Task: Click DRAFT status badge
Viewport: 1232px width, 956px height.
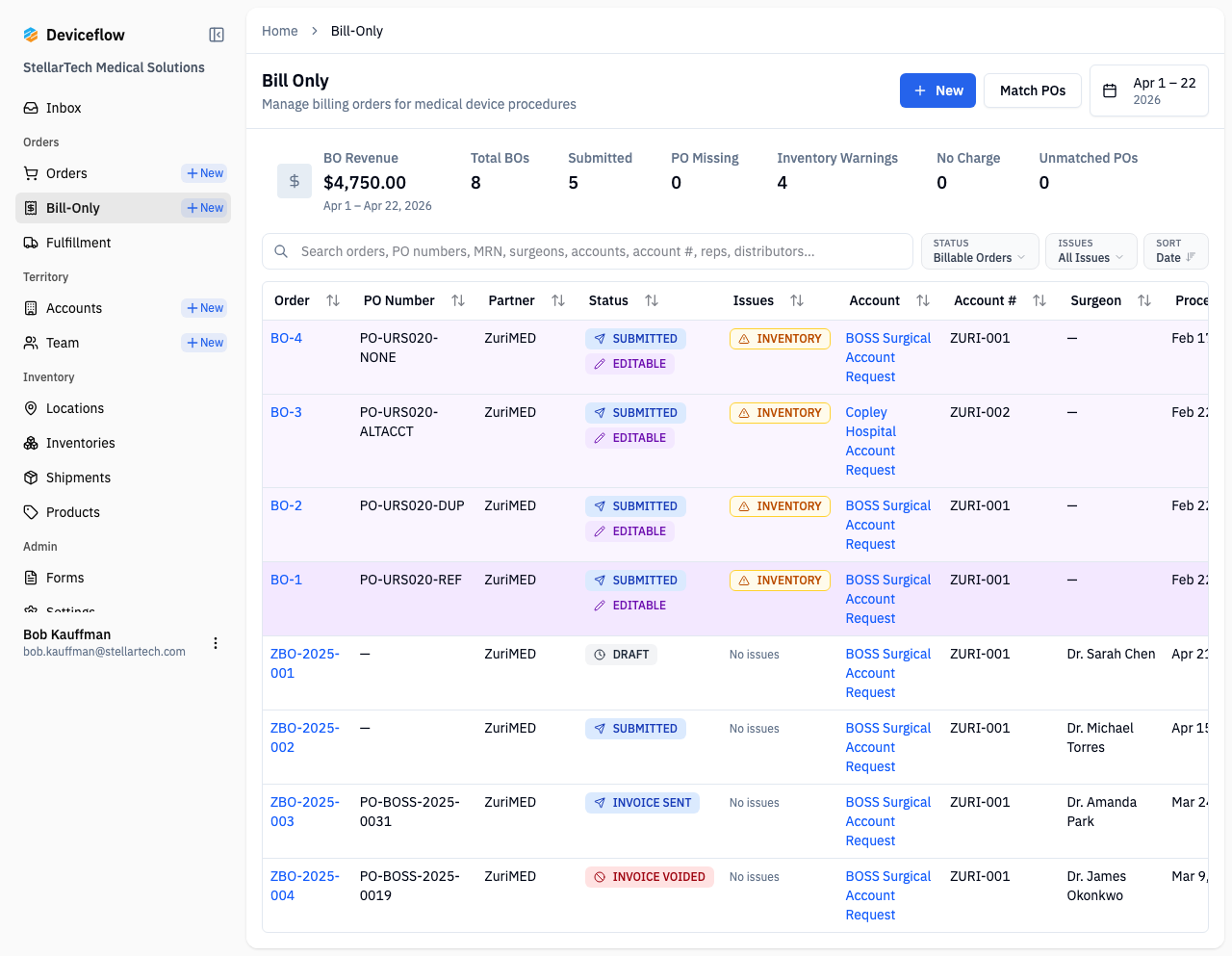Action: pos(621,655)
